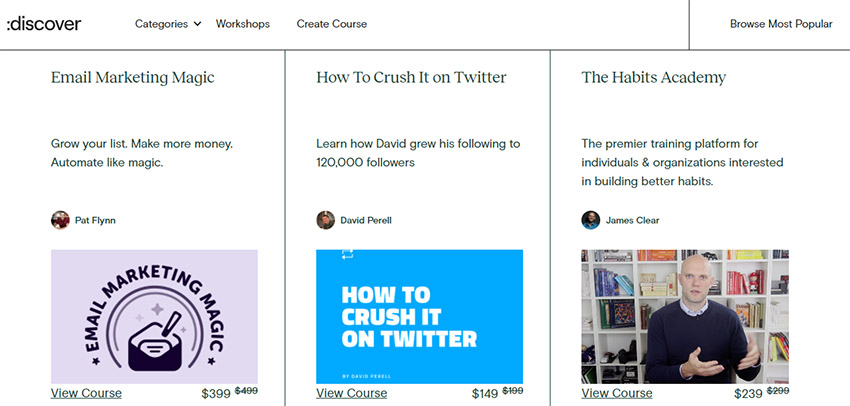View Course for The Habits Academy

[617, 393]
